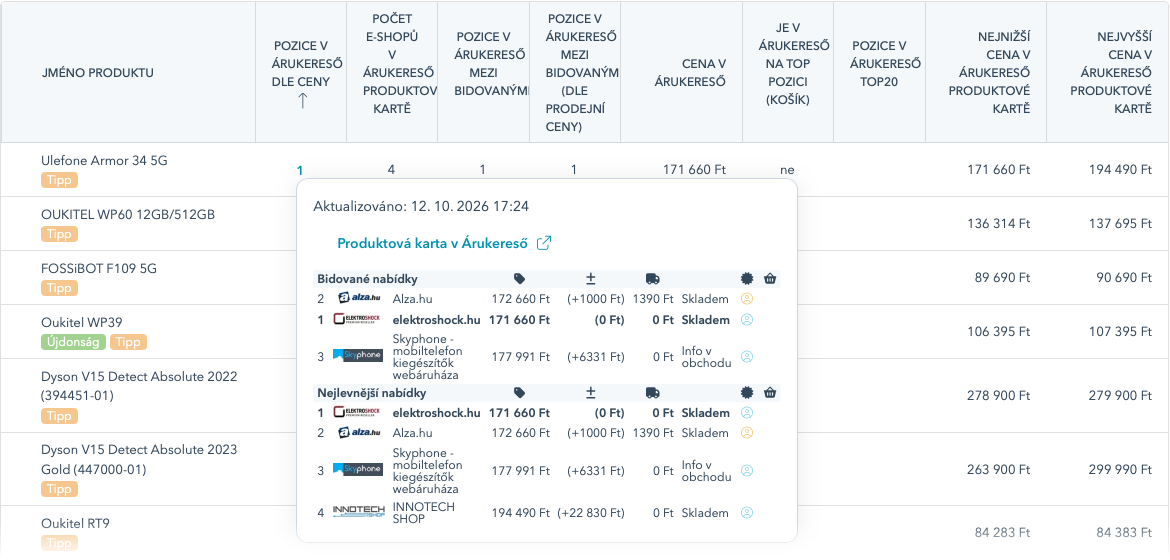Screen dimensions: 1170x560
Task: Click plus-minus icon in Nejlevnější nabídky header
Action: coord(590,393)
